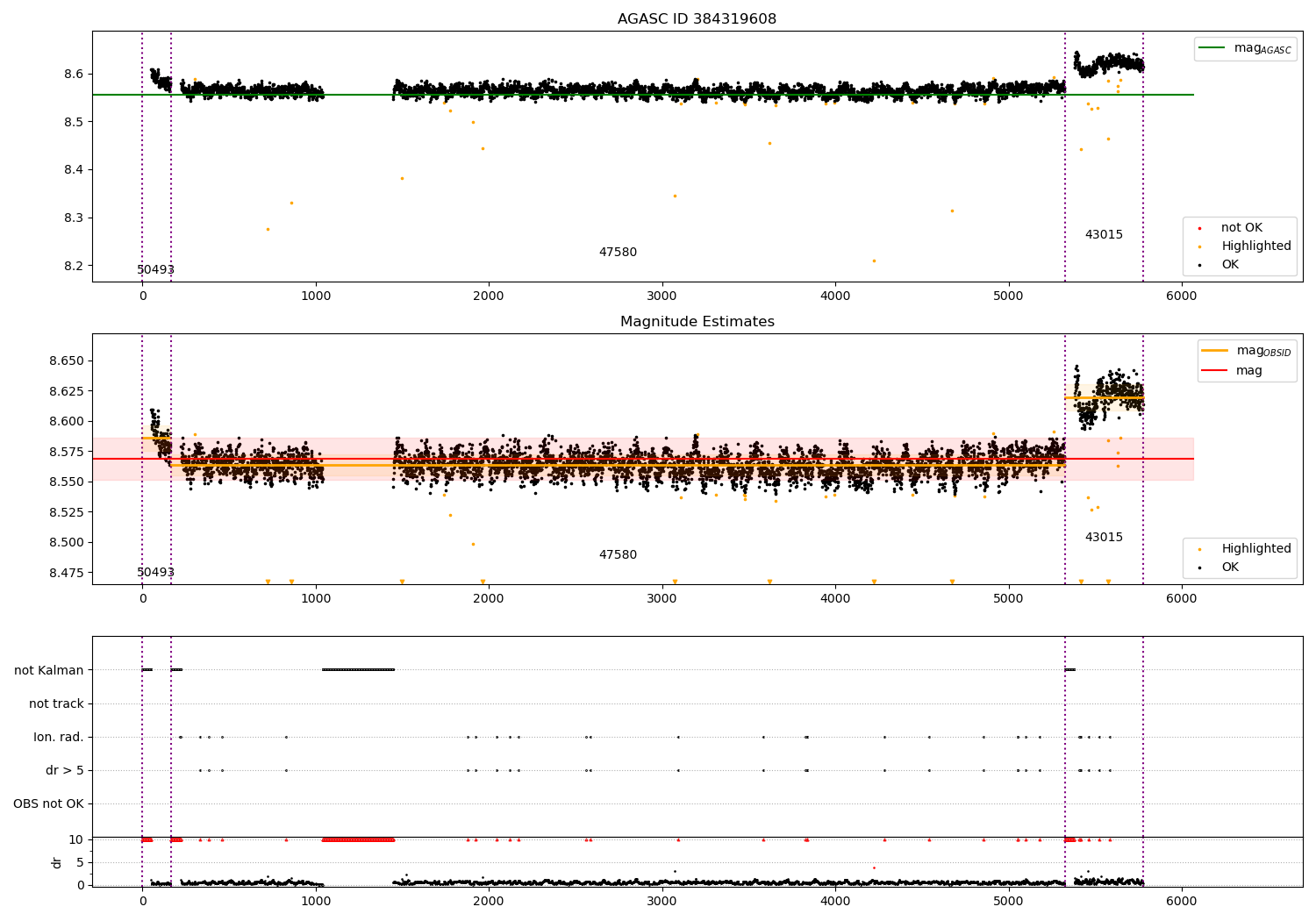Click the '47580' annotation in top panel
Viewport: 1316px width, 921px height.
[x=618, y=253]
